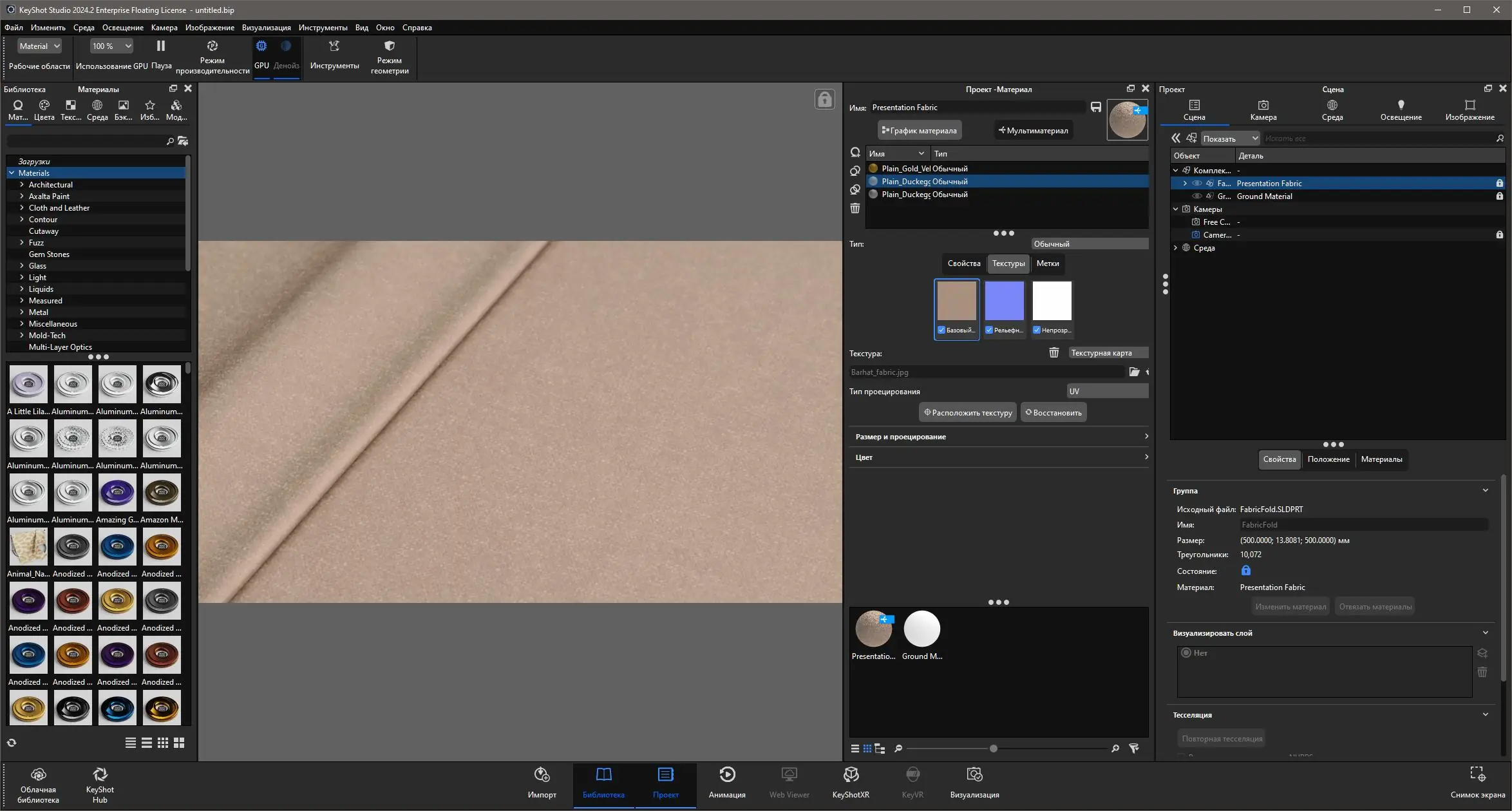Open the KeyShotXR tool
The height and width of the screenshot is (811, 1512).
(x=851, y=775)
